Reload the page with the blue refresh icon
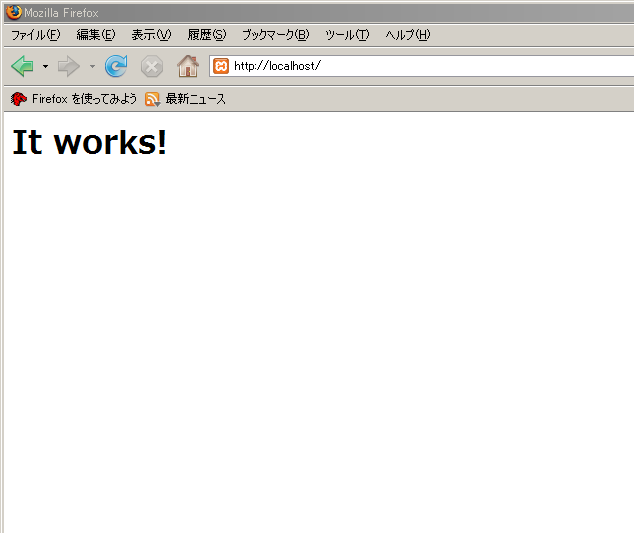The image size is (634, 533). point(116,66)
